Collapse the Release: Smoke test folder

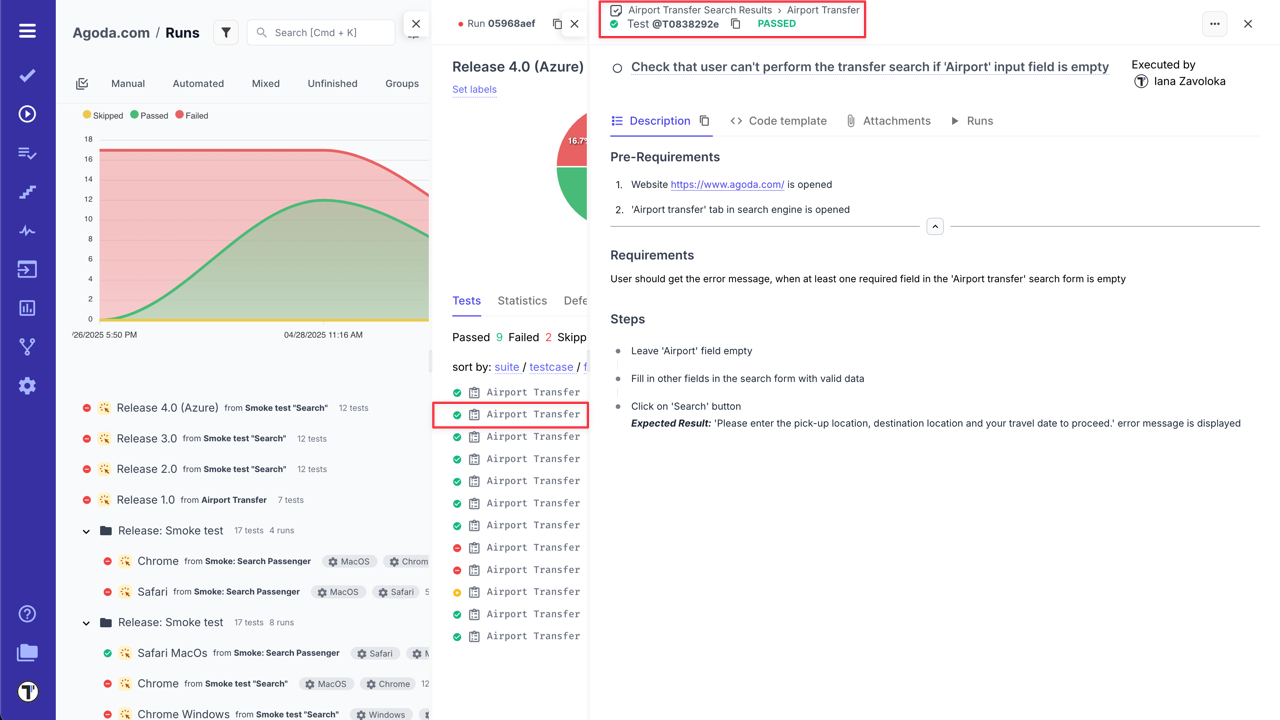pos(86,530)
